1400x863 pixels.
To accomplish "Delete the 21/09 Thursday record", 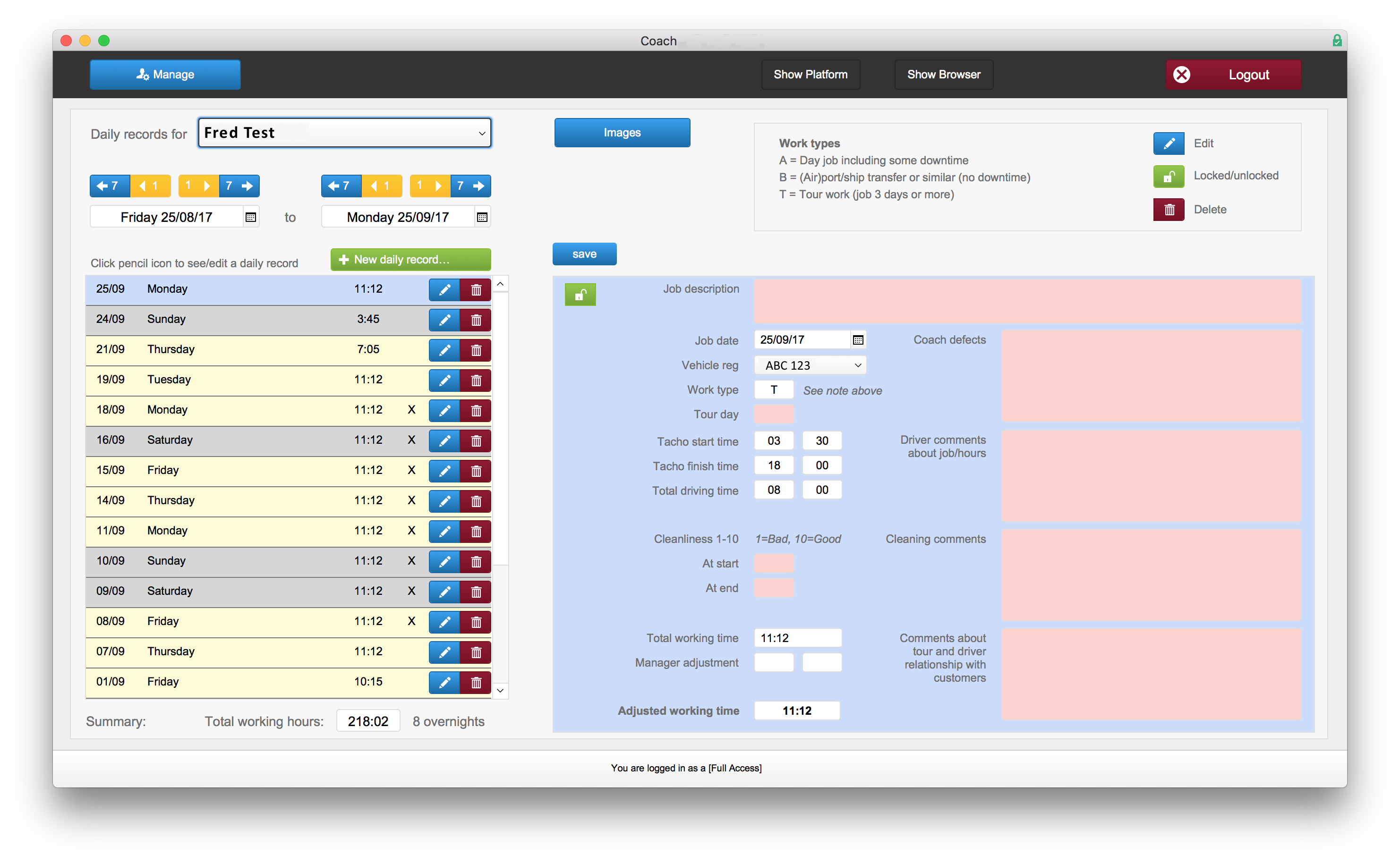I will coord(476,350).
